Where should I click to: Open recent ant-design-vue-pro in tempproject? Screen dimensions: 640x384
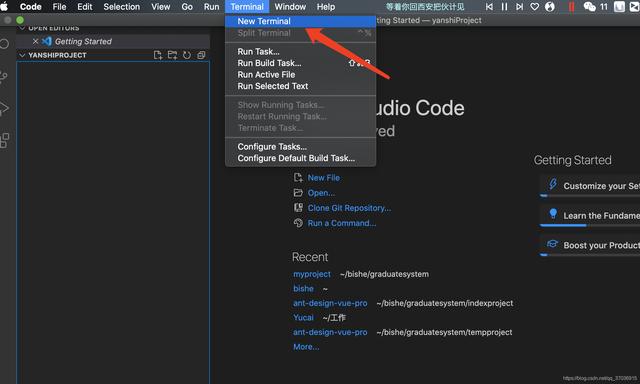tap(330, 332)
